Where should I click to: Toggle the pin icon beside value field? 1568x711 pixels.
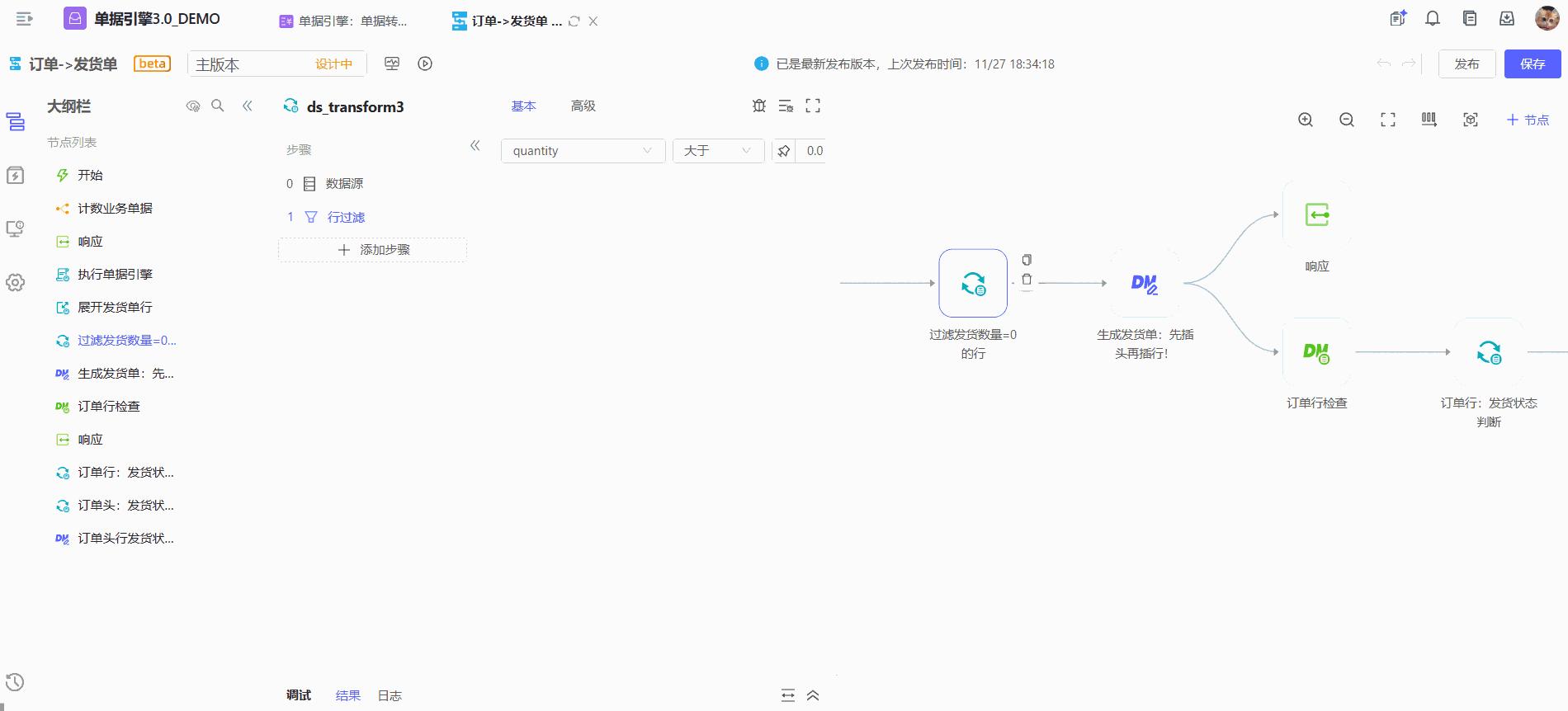pos(784,151)
